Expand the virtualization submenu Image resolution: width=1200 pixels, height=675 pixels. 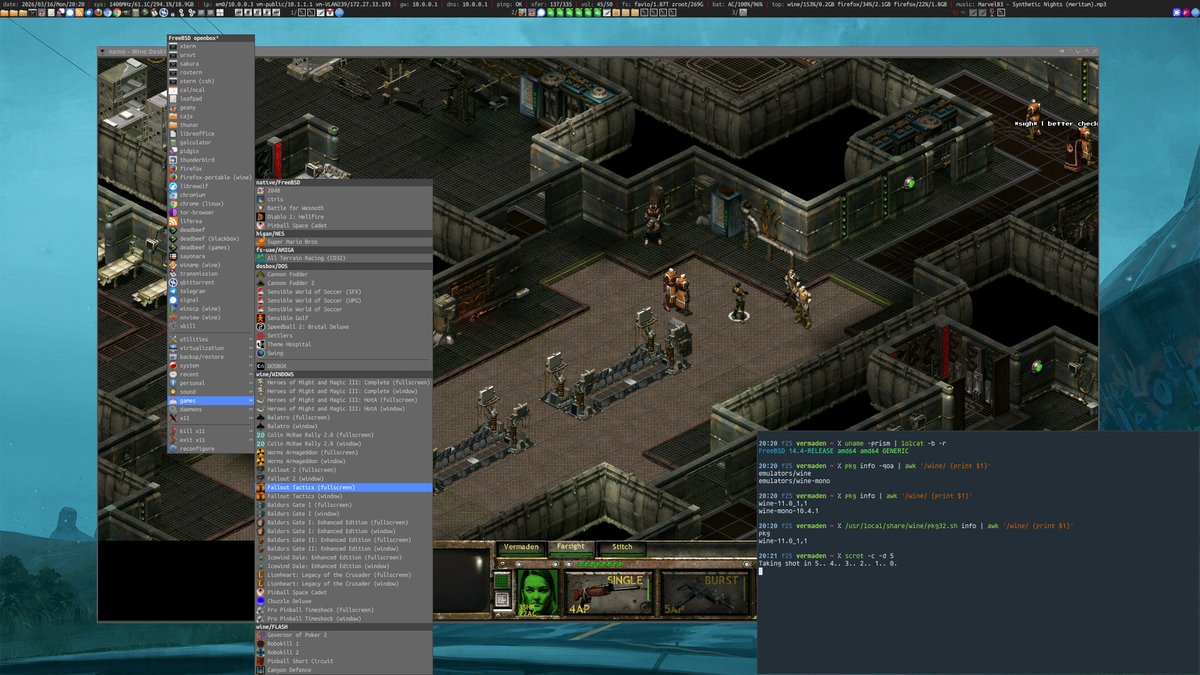click(x=211, y=348)
